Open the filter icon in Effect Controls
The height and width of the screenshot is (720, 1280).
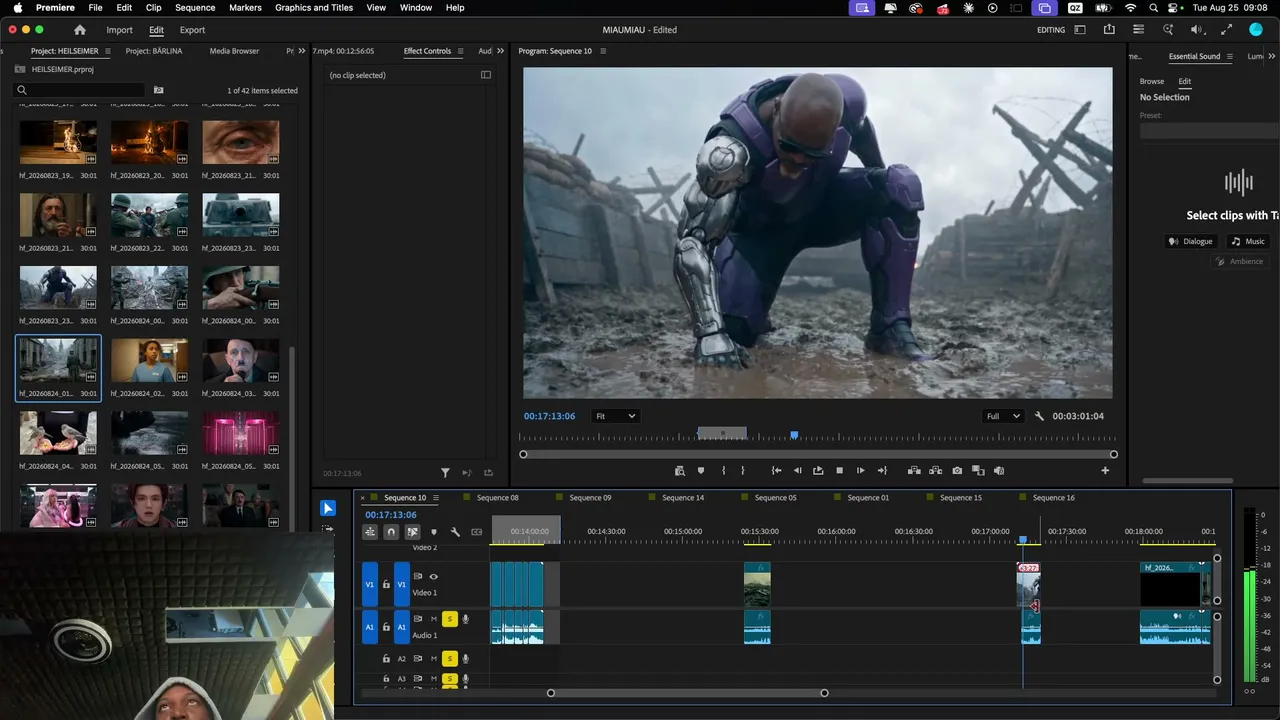click(446, 473)
